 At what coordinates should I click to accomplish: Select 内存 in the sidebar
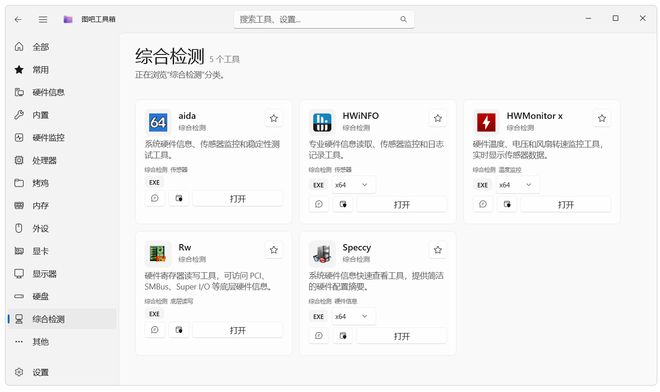click(x=61, y=206)
